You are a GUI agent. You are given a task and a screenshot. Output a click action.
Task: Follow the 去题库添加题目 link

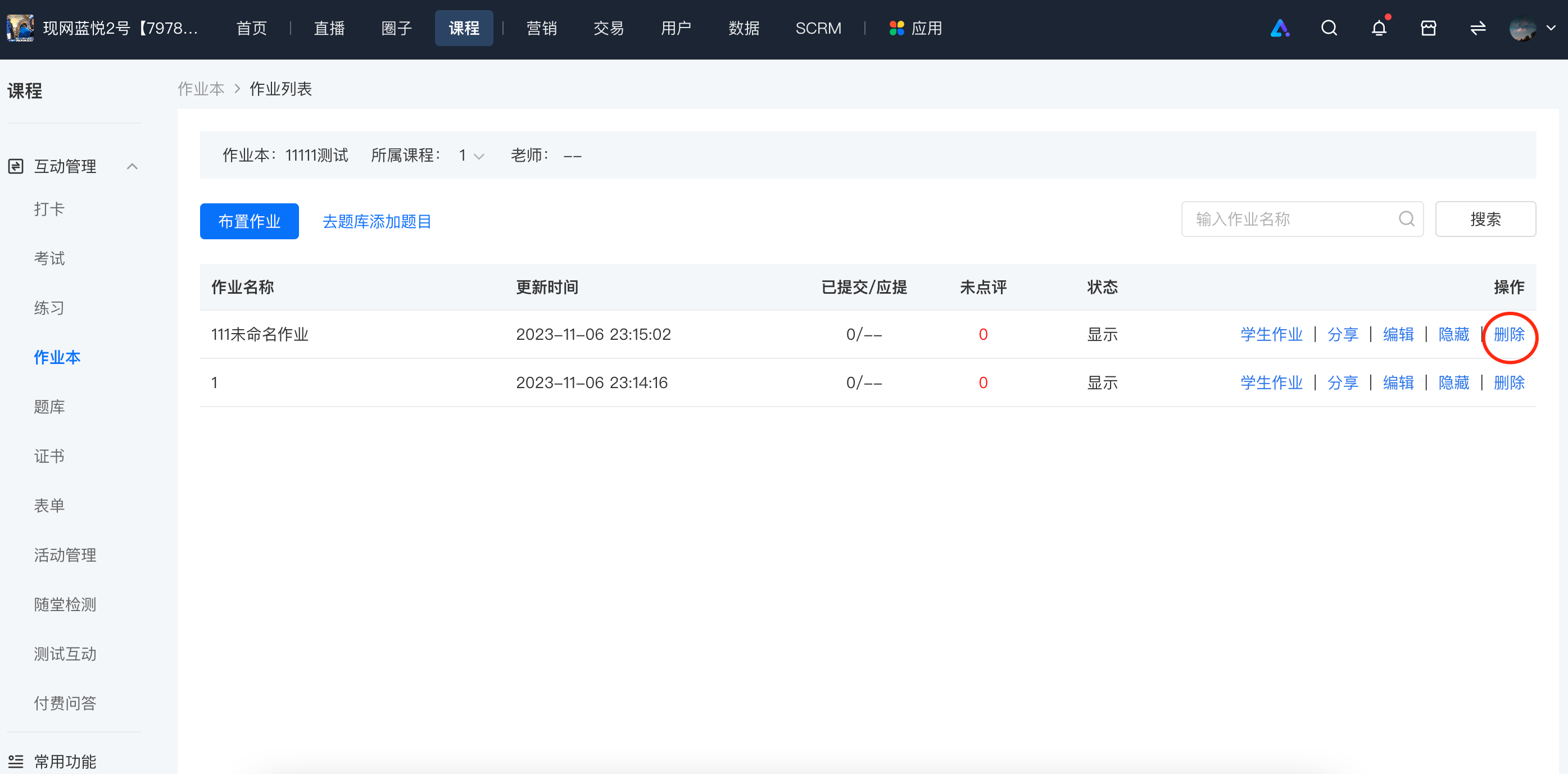click(x=377, y=221)
